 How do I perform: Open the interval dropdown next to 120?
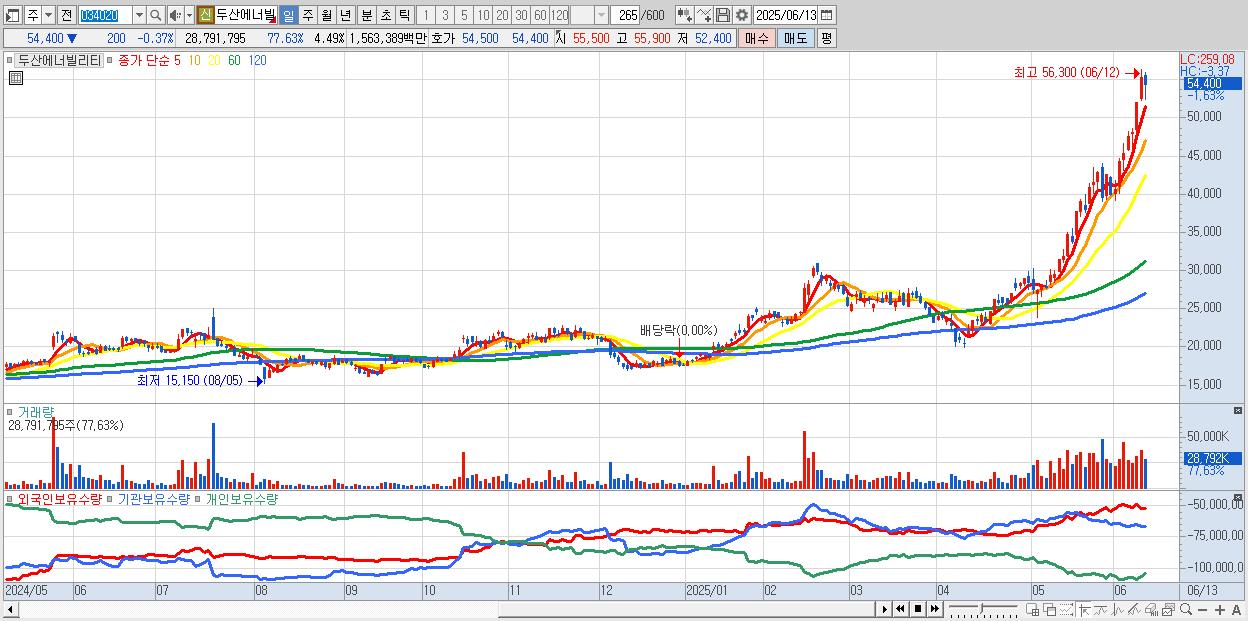[602, 15]
